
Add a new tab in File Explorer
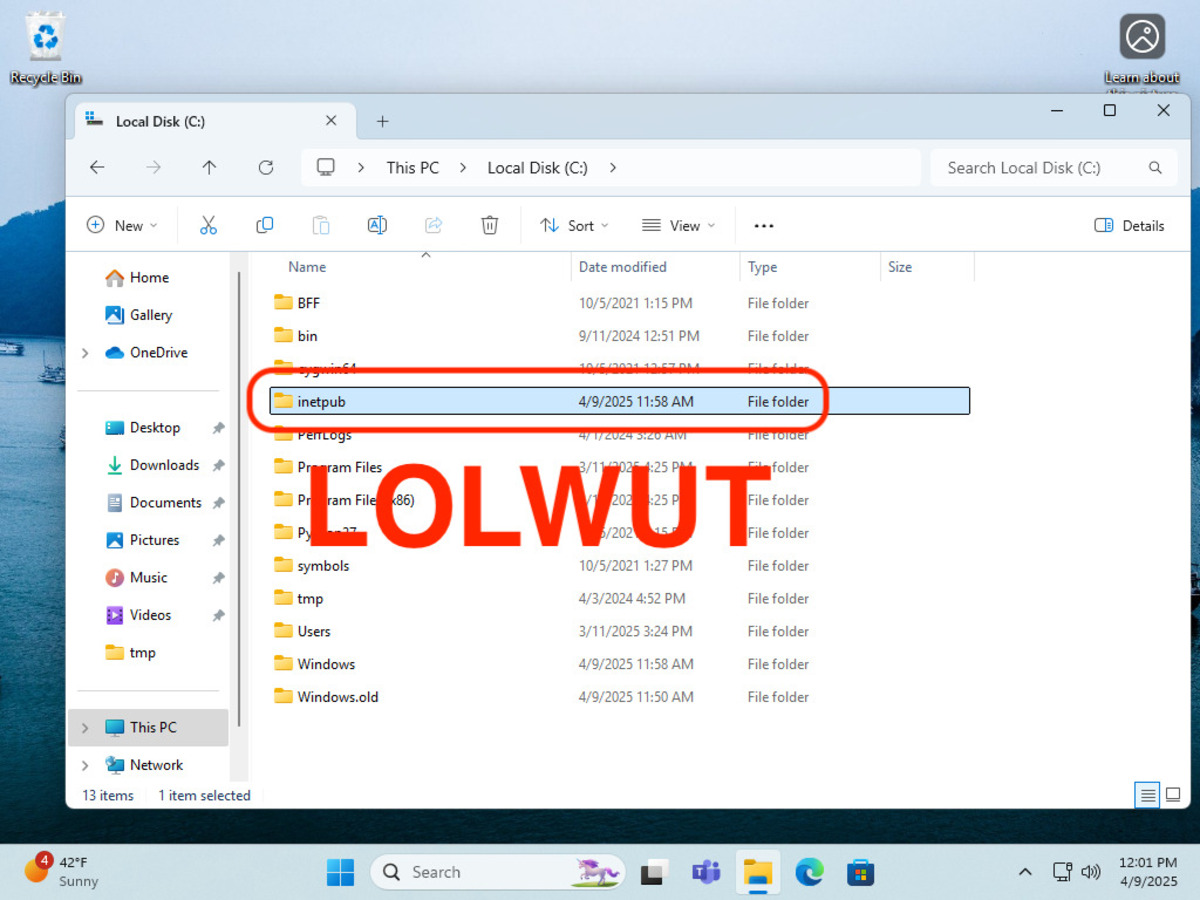382,121
